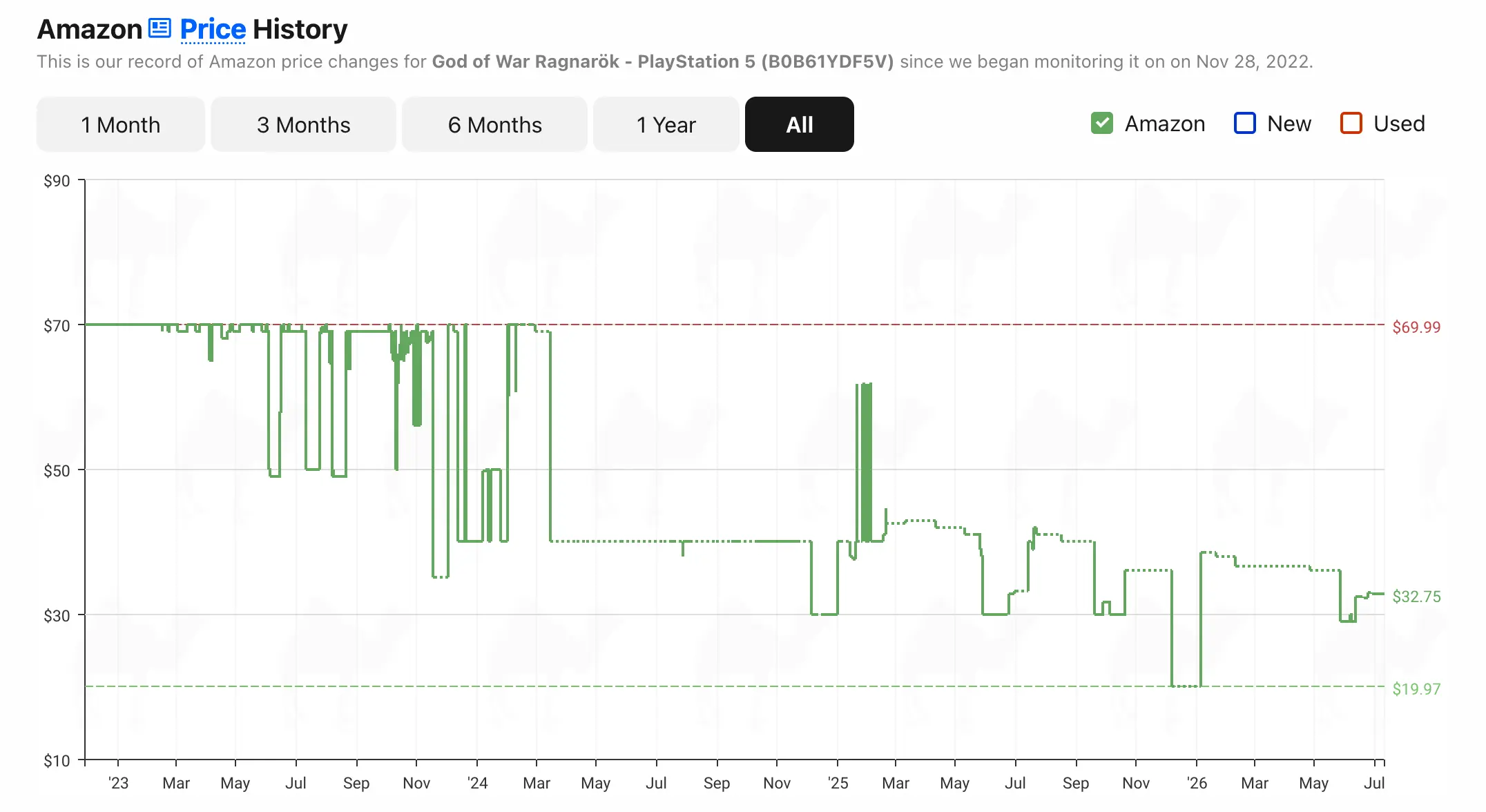Enable the Used price checkbox
Image resolution: width=1486 pixels, height=812 pixels.
pyautogui.click(x=1351, y=124)
